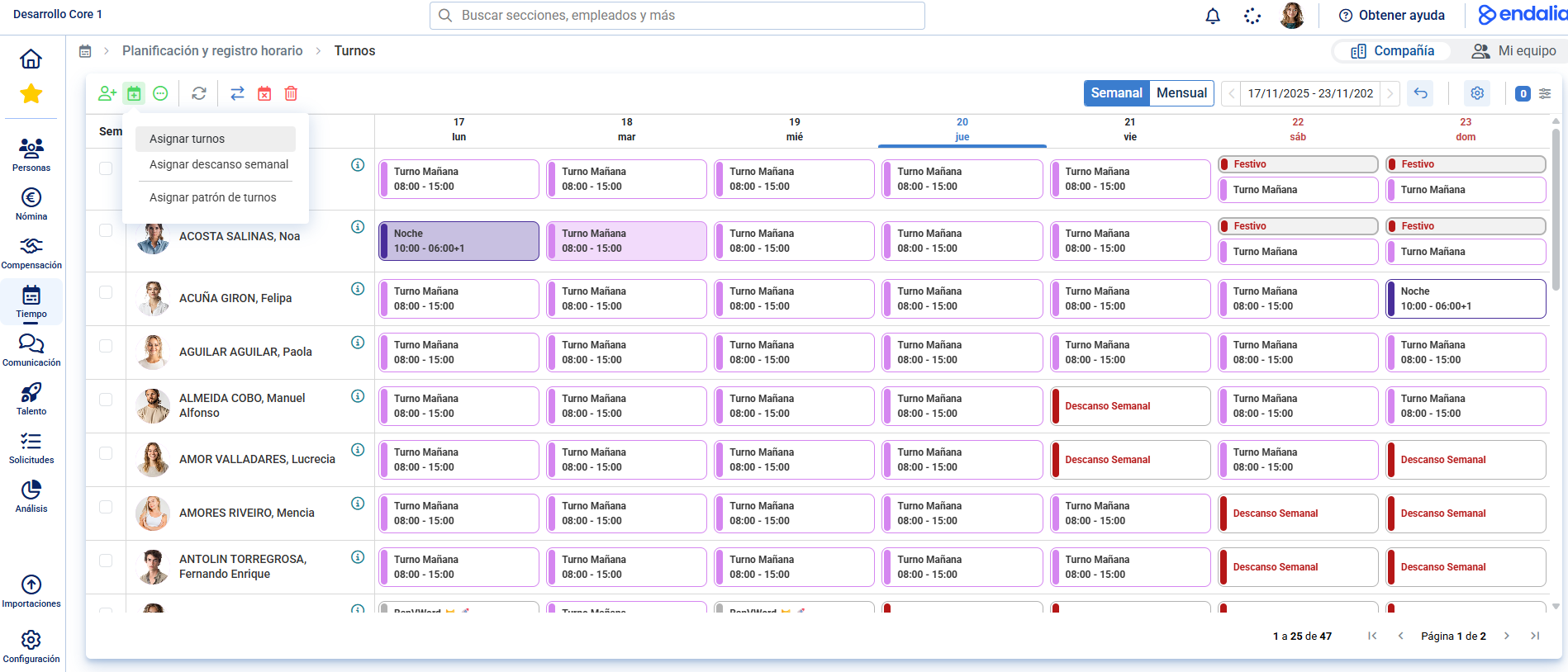This screenshot has height=672, width=1568.
Task: Open user profile avatar
Action: [x=1292, y=16]
